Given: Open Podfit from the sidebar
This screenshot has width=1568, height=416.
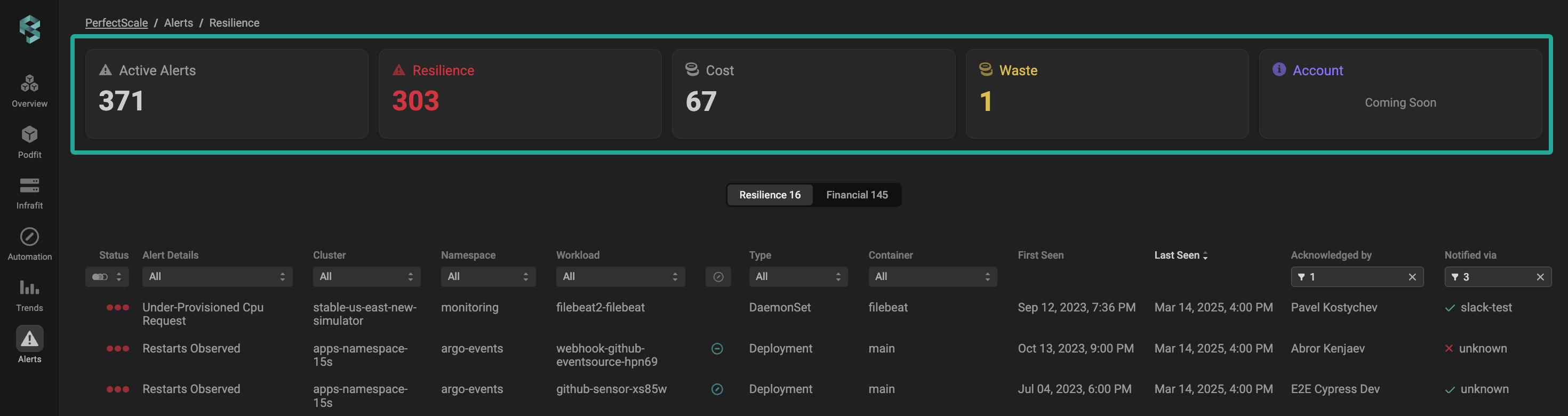Looking at the screenshot, I should pyautogui.click(x=29, y=141).
